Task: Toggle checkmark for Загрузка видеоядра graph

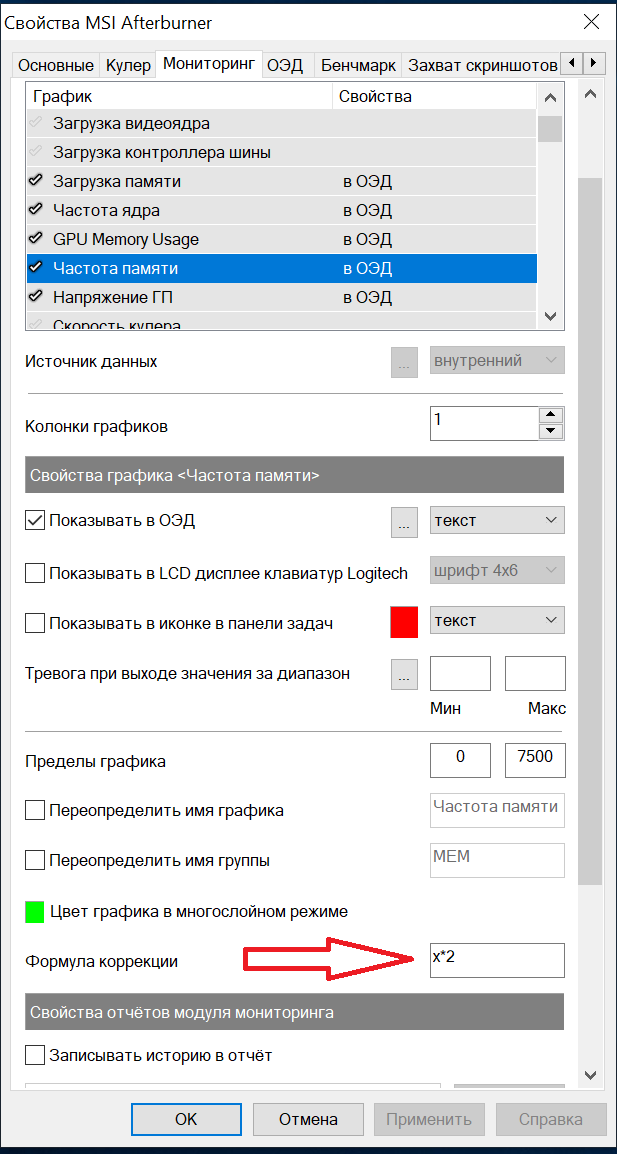Action: click(35, 124)
